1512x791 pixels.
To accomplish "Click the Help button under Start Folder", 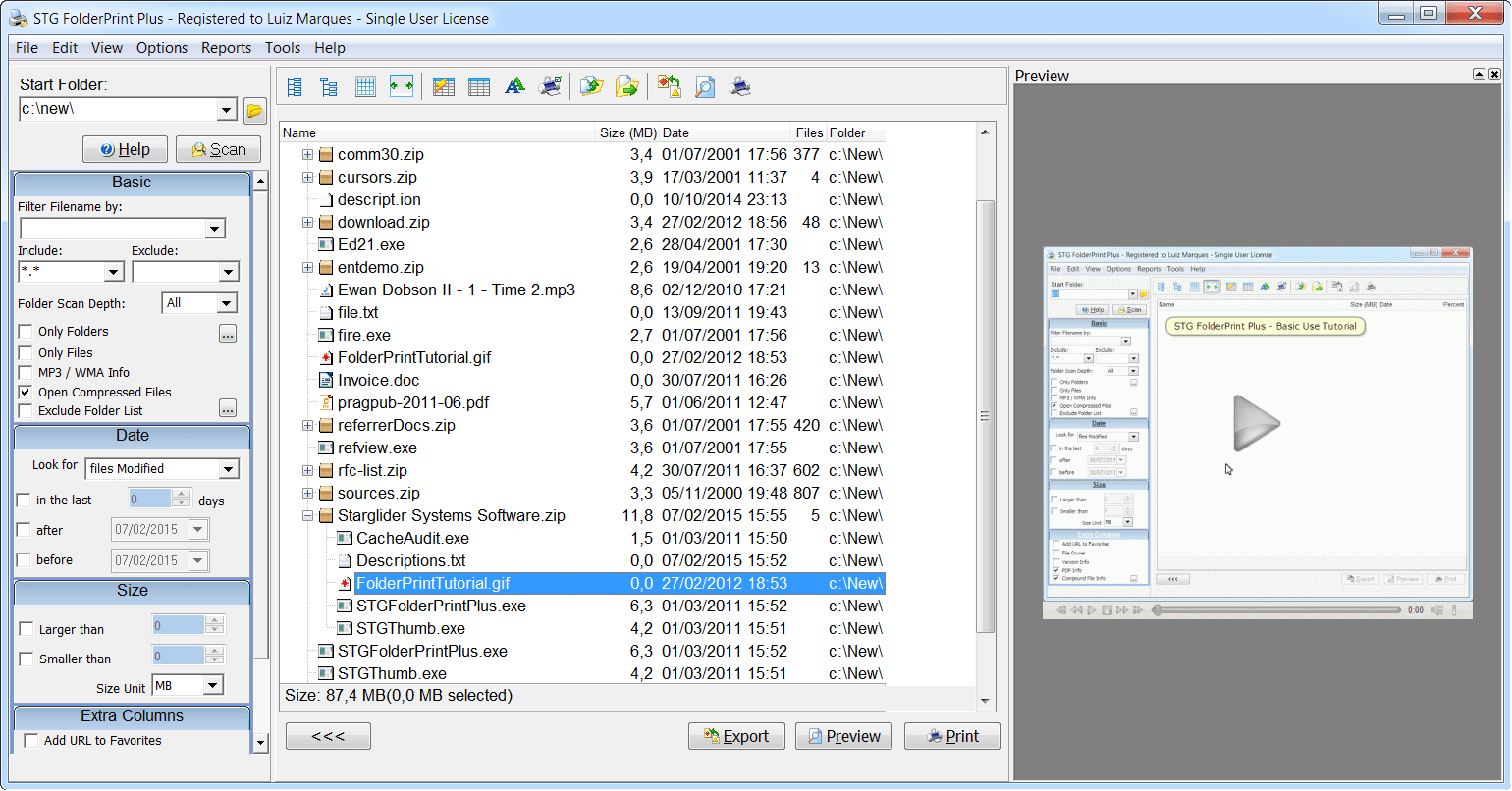I will pyautogui.click(x=125, y=149).
